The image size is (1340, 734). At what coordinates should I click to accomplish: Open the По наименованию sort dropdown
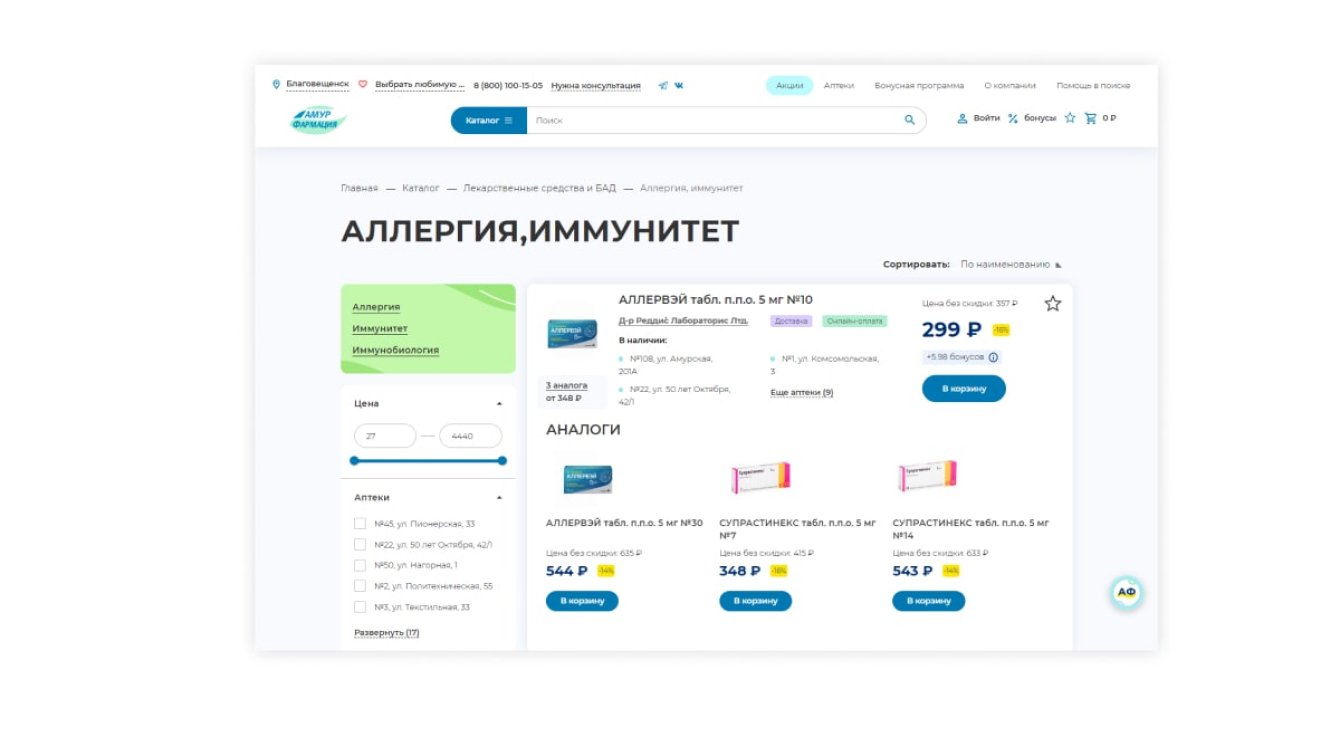[x=1005, y=265]
